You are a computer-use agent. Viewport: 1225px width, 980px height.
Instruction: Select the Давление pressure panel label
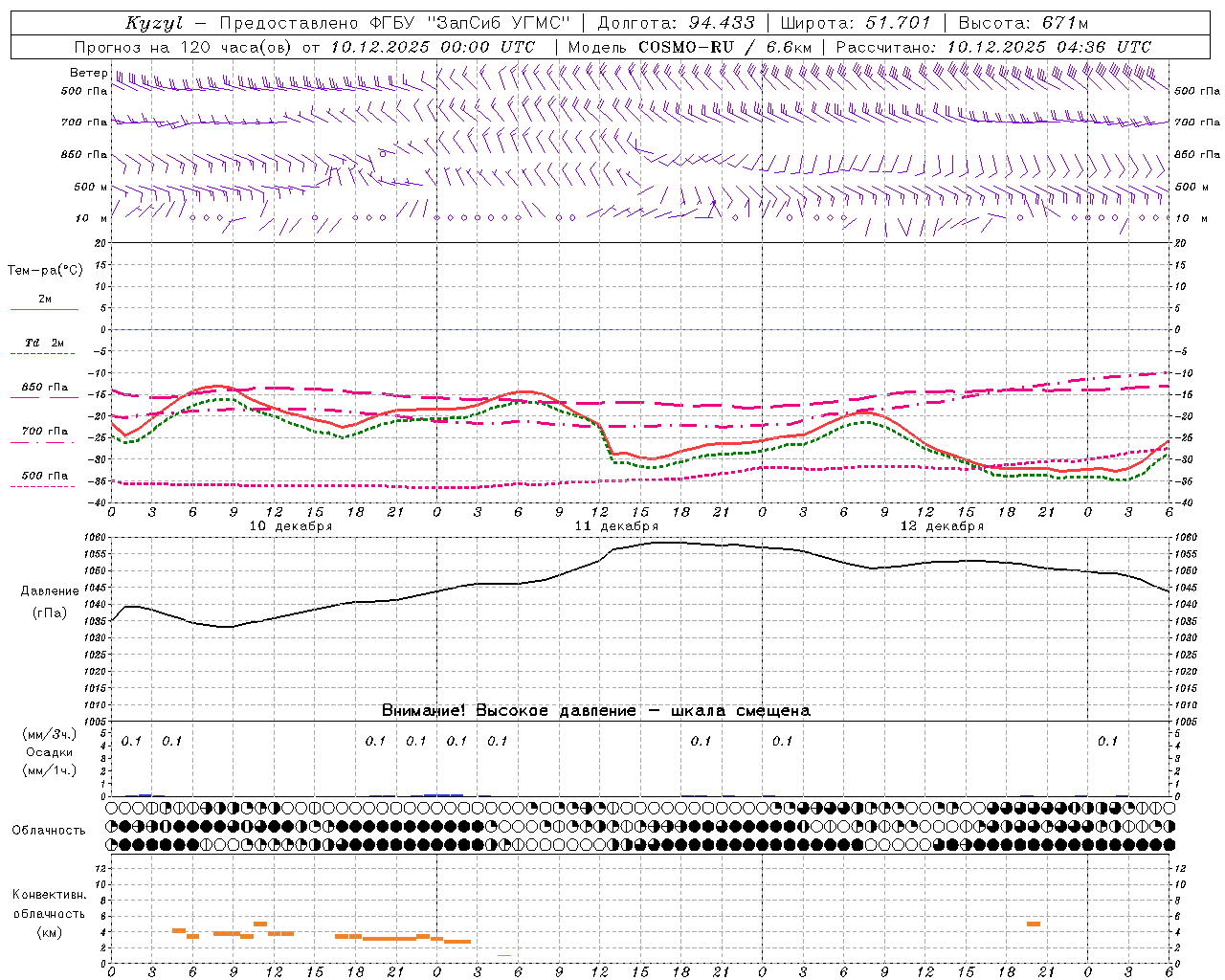(x=50, y=591)
